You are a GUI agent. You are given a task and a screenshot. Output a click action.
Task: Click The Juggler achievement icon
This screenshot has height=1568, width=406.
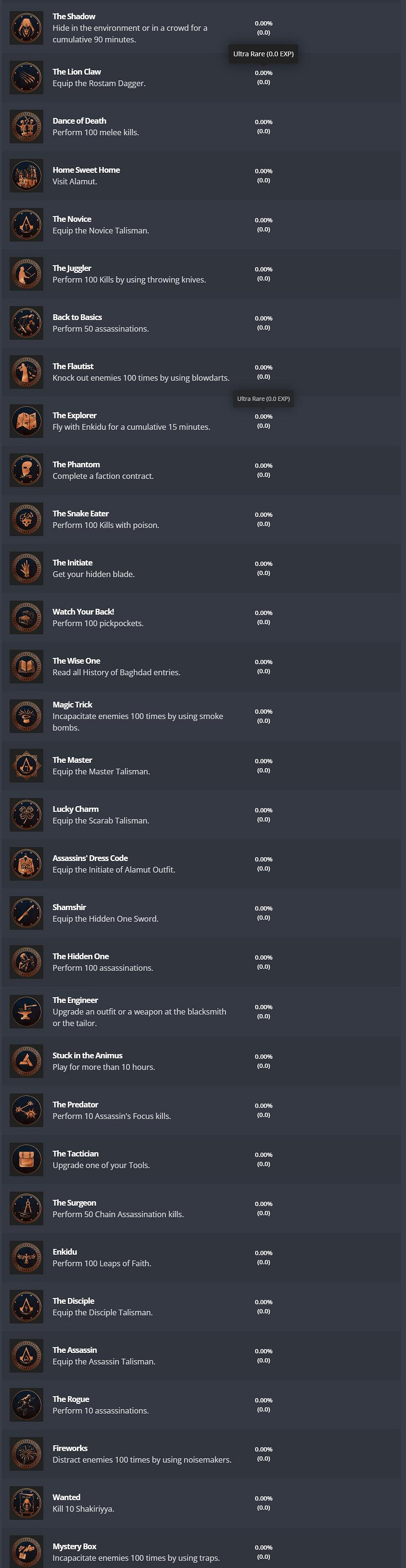[26, 274]
